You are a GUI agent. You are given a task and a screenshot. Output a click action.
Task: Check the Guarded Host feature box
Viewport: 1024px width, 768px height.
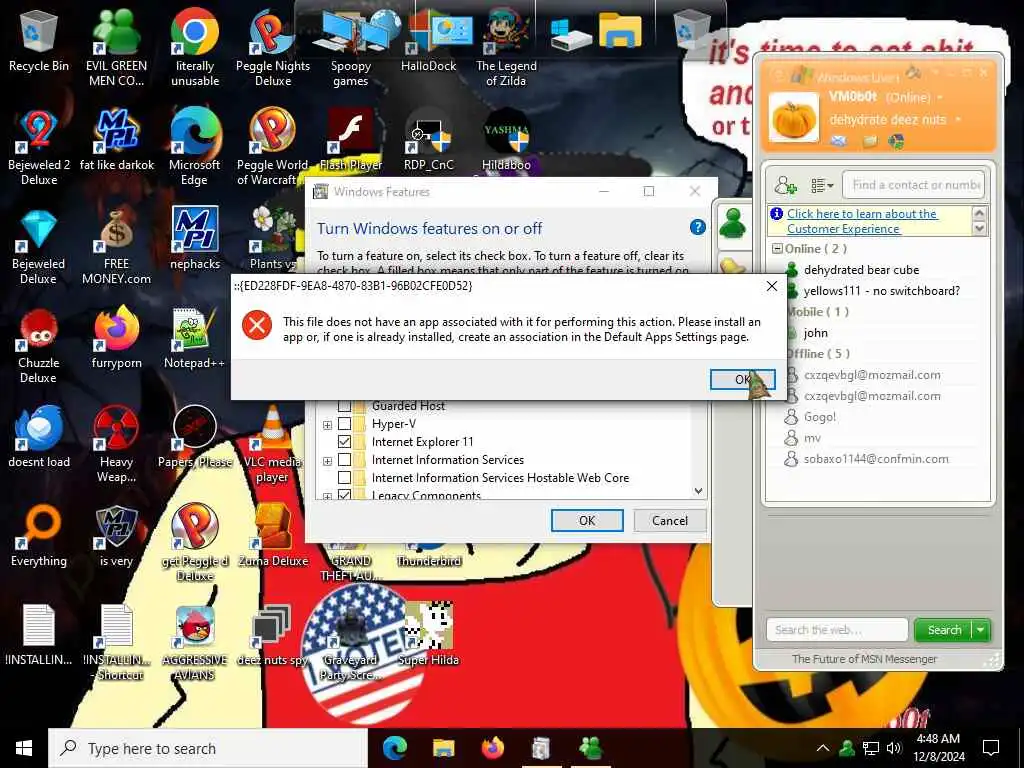(x=344, y=406)
